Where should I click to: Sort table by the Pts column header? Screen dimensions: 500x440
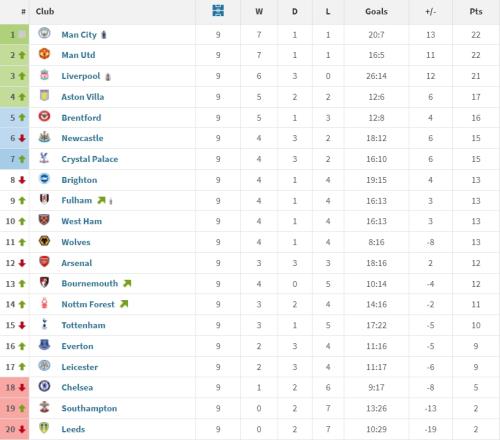tap(476, 11)
